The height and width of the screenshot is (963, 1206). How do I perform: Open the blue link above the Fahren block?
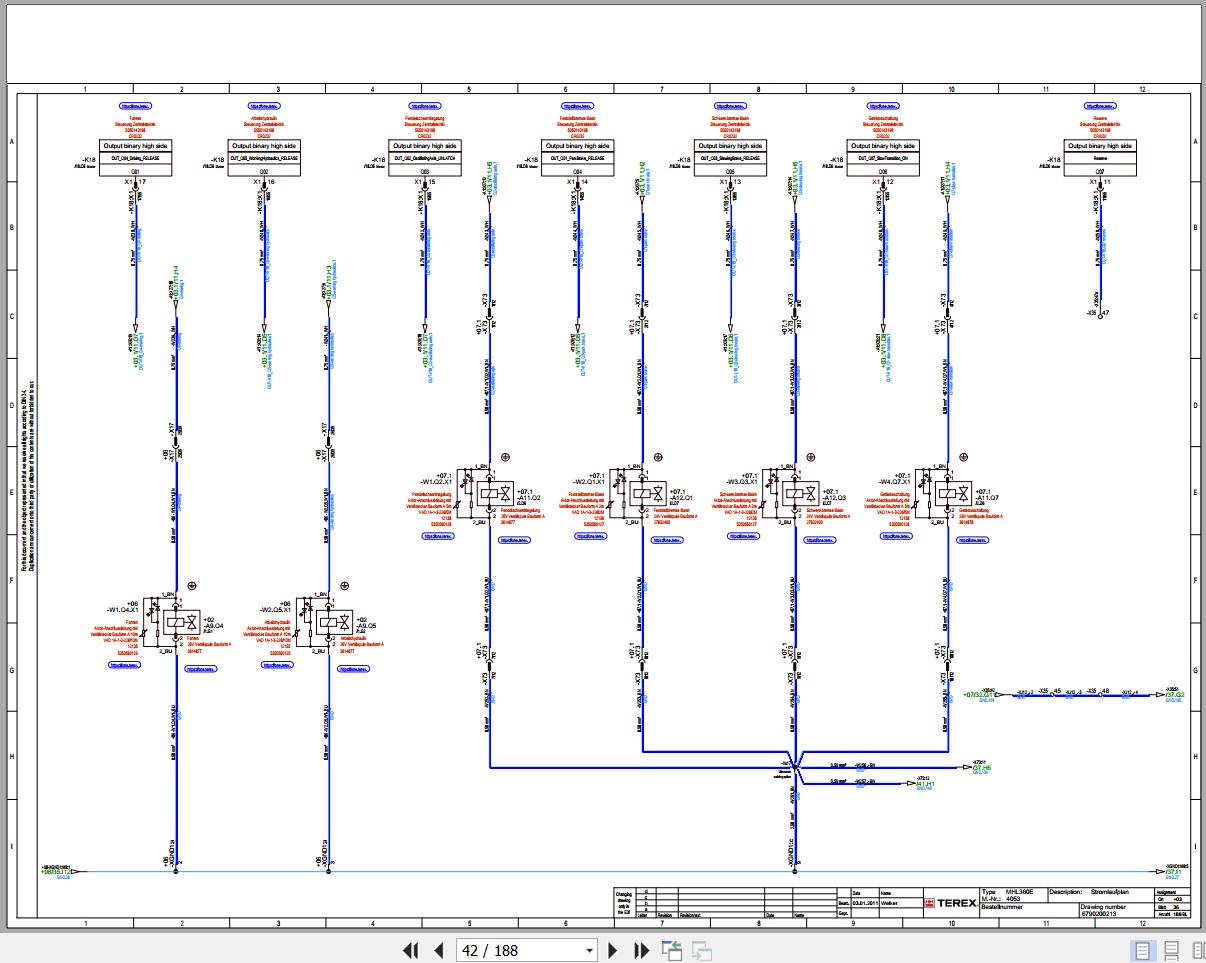click(135, 105)
